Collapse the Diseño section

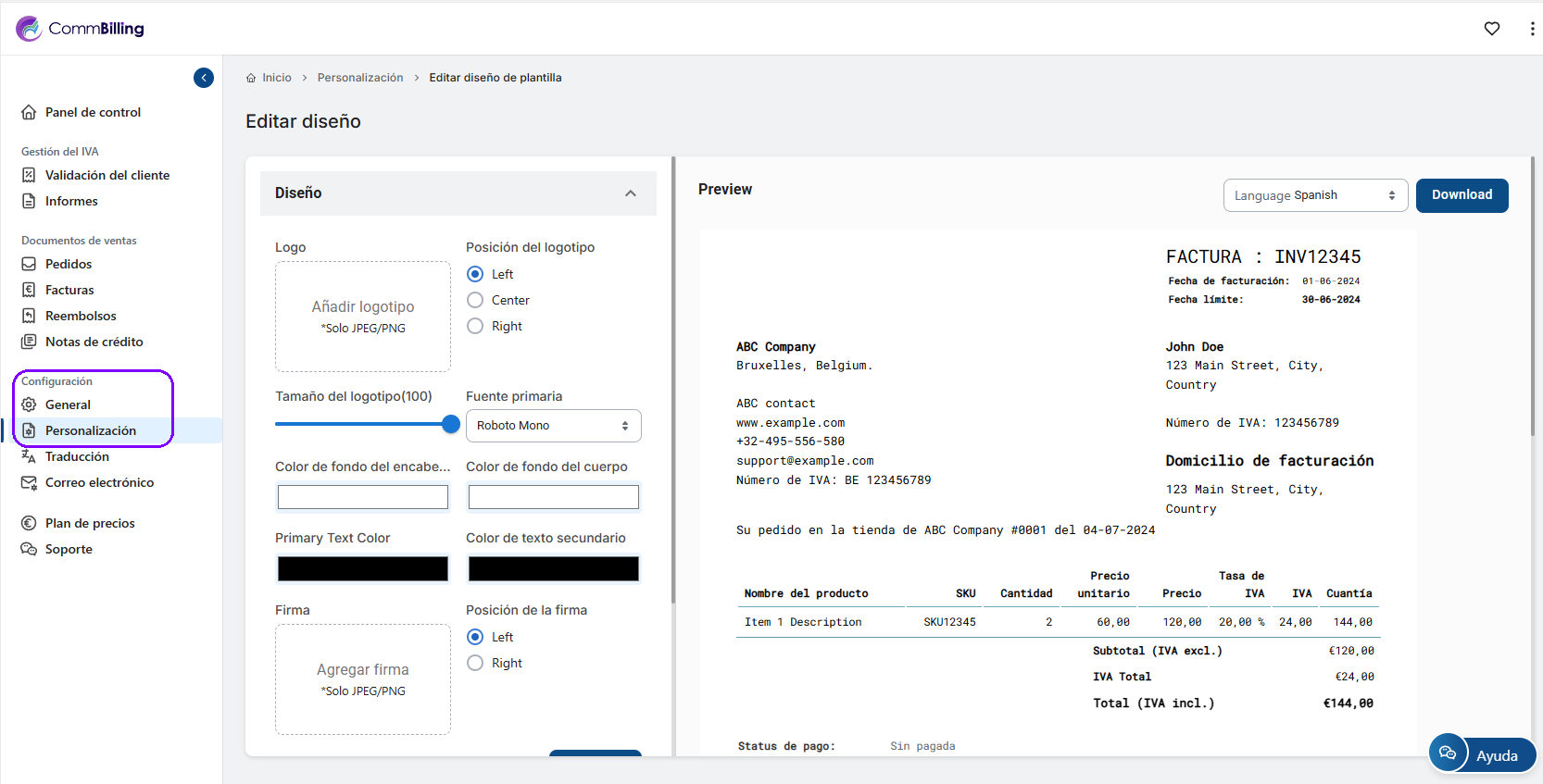[630, 193]
